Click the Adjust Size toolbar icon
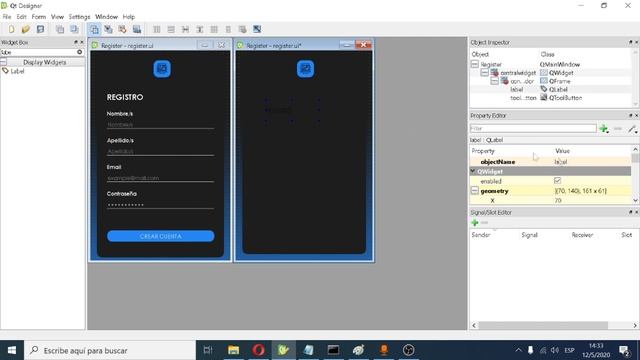The image size is (640, 360). (x=257, y=29)
